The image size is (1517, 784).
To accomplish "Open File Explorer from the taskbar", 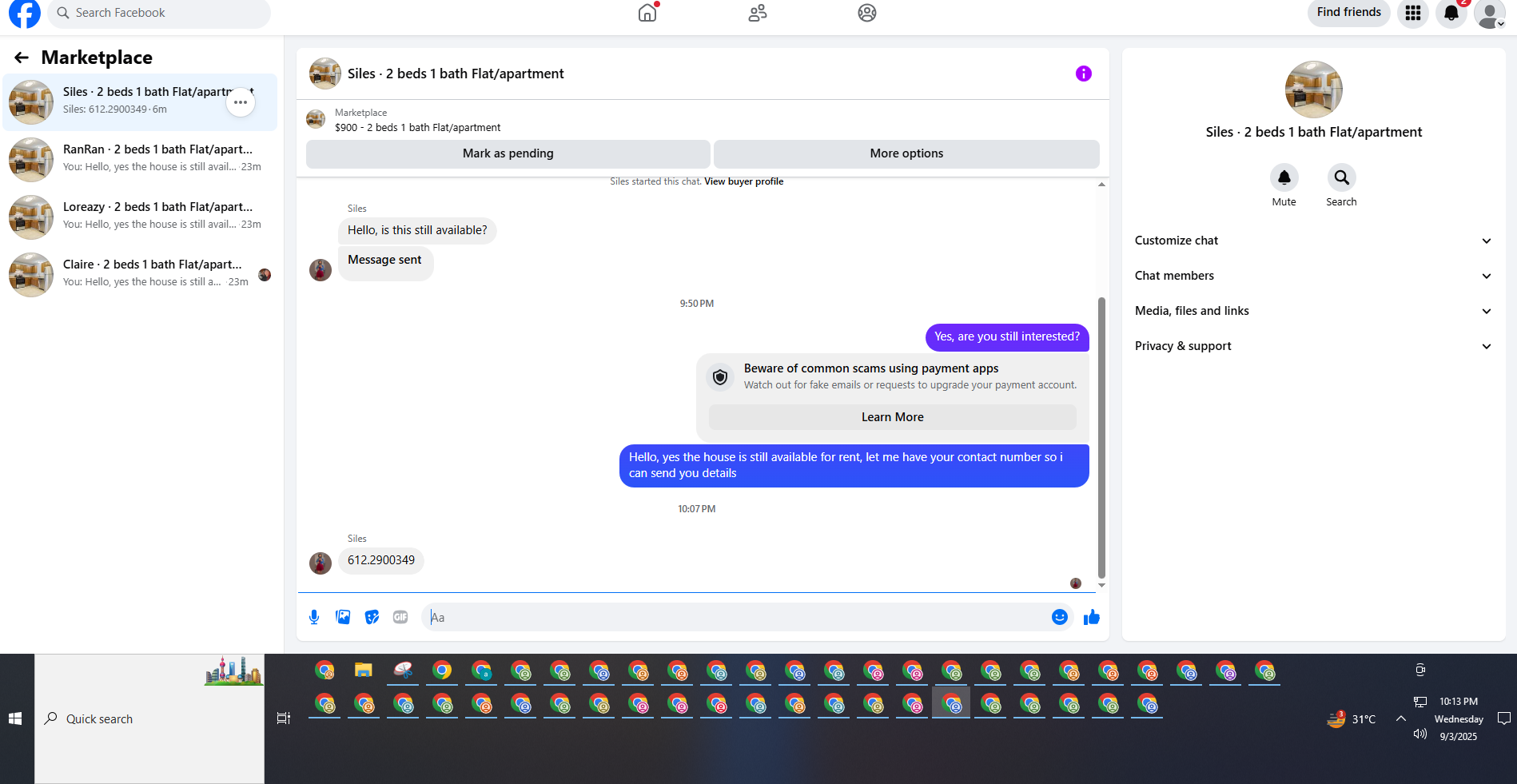I will tap(364, 671).
